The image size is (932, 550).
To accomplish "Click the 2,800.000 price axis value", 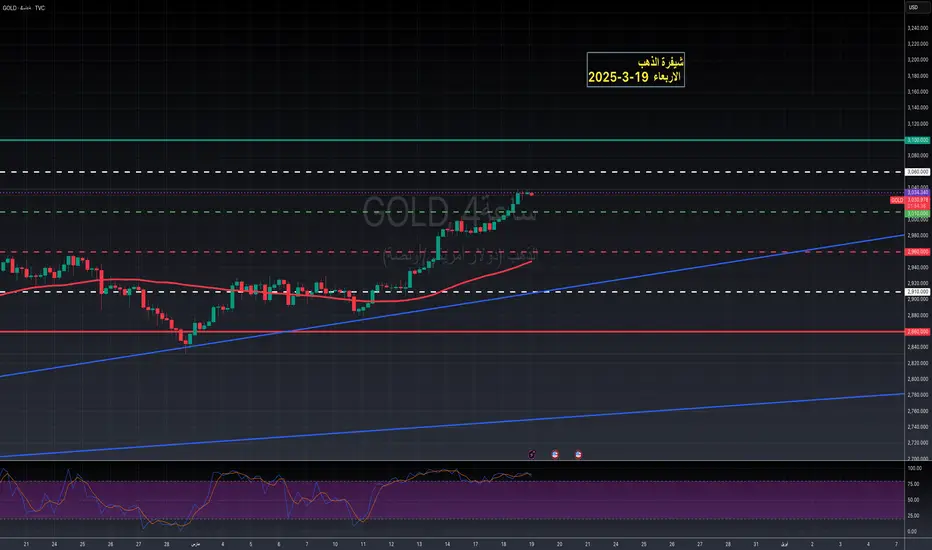I will tap(917, 379).
